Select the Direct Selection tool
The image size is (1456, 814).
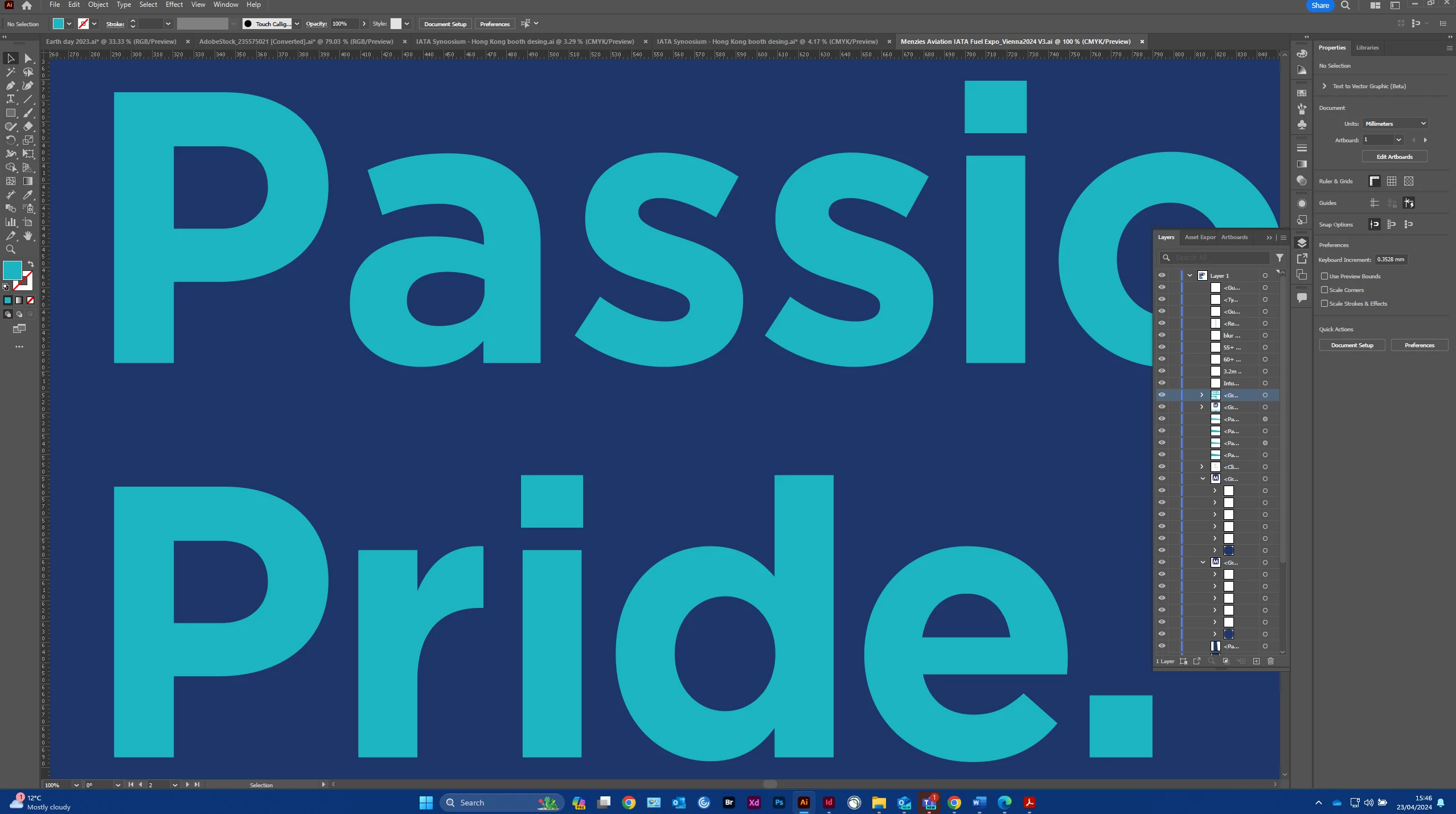click(x=28, y=59)
